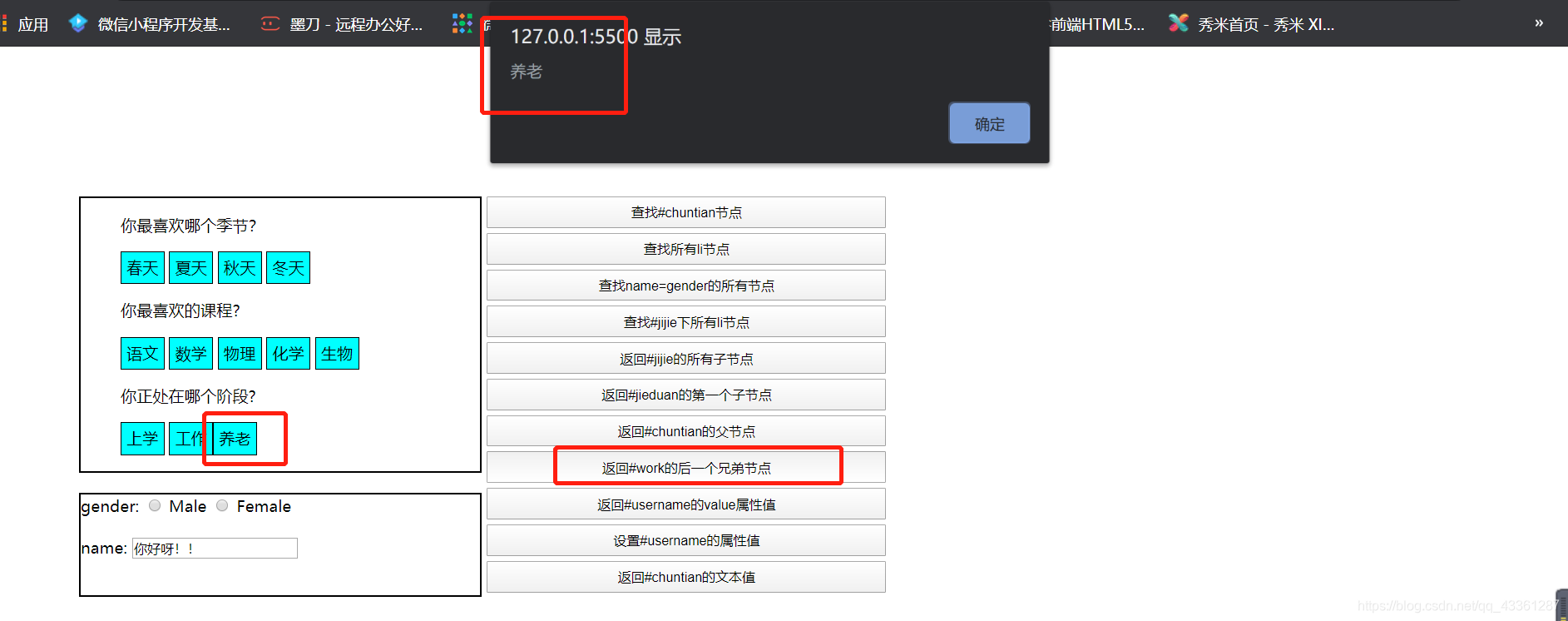Click the 你最喜欢哪个季节? question text
1568x621 pixels.
(188, 226)
